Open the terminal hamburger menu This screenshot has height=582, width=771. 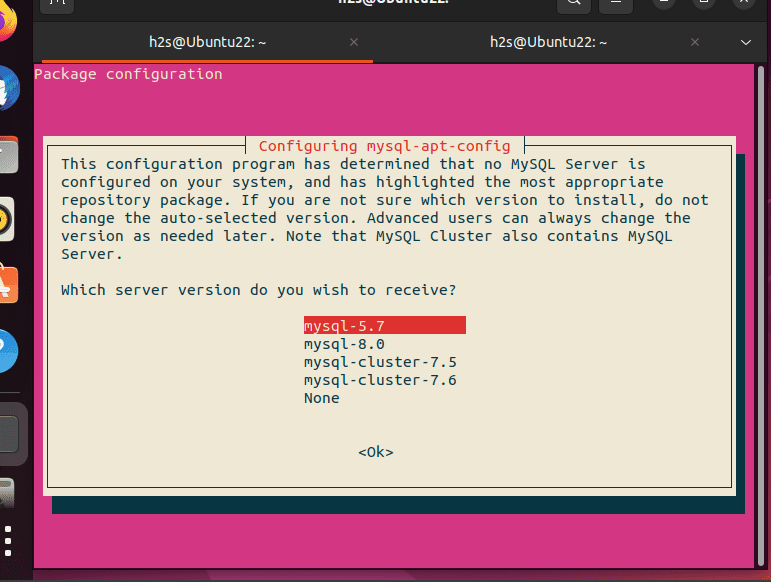[x=616, y=3]
